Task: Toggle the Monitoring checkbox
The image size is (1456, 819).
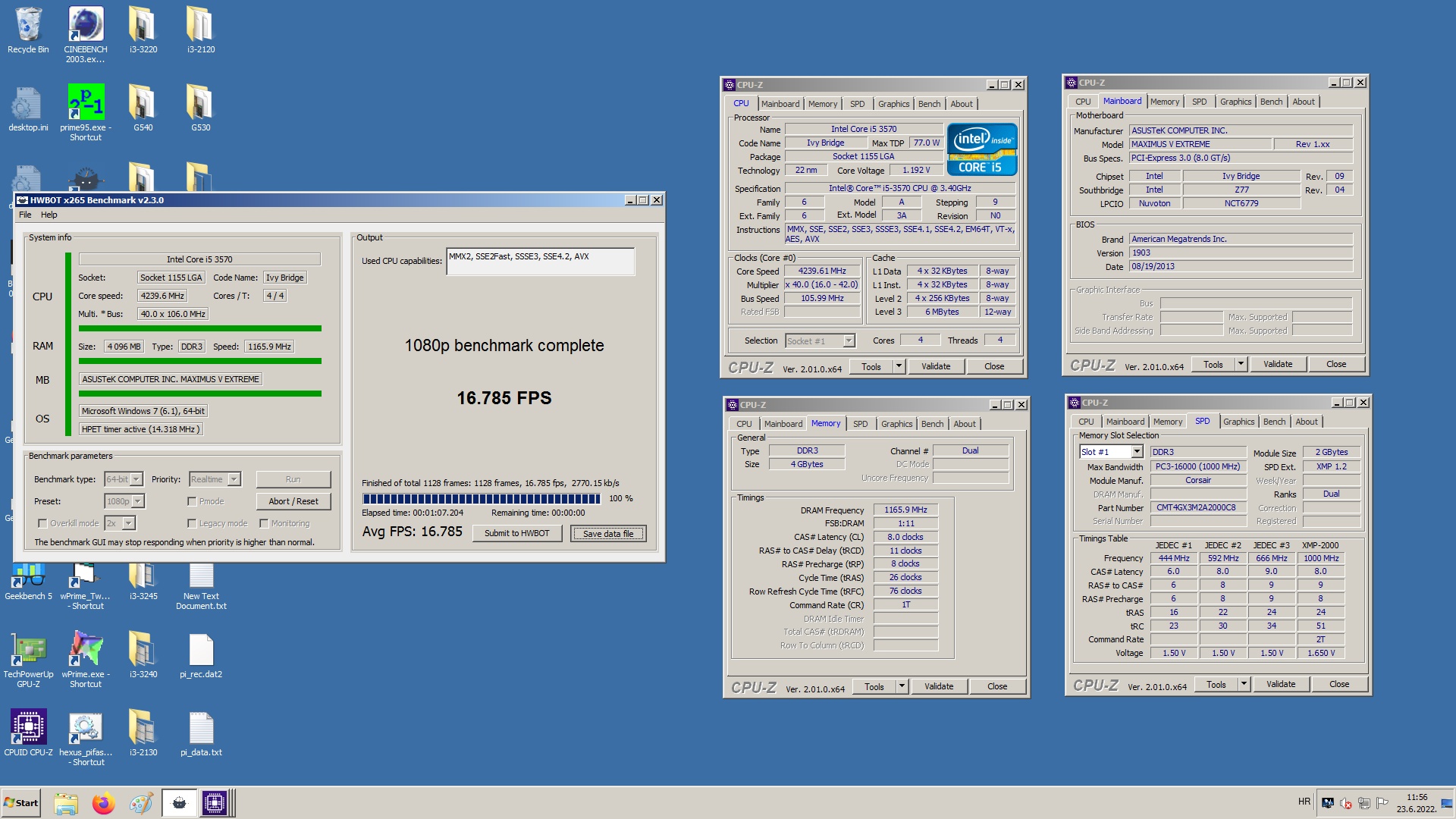Action: (264, 523)
